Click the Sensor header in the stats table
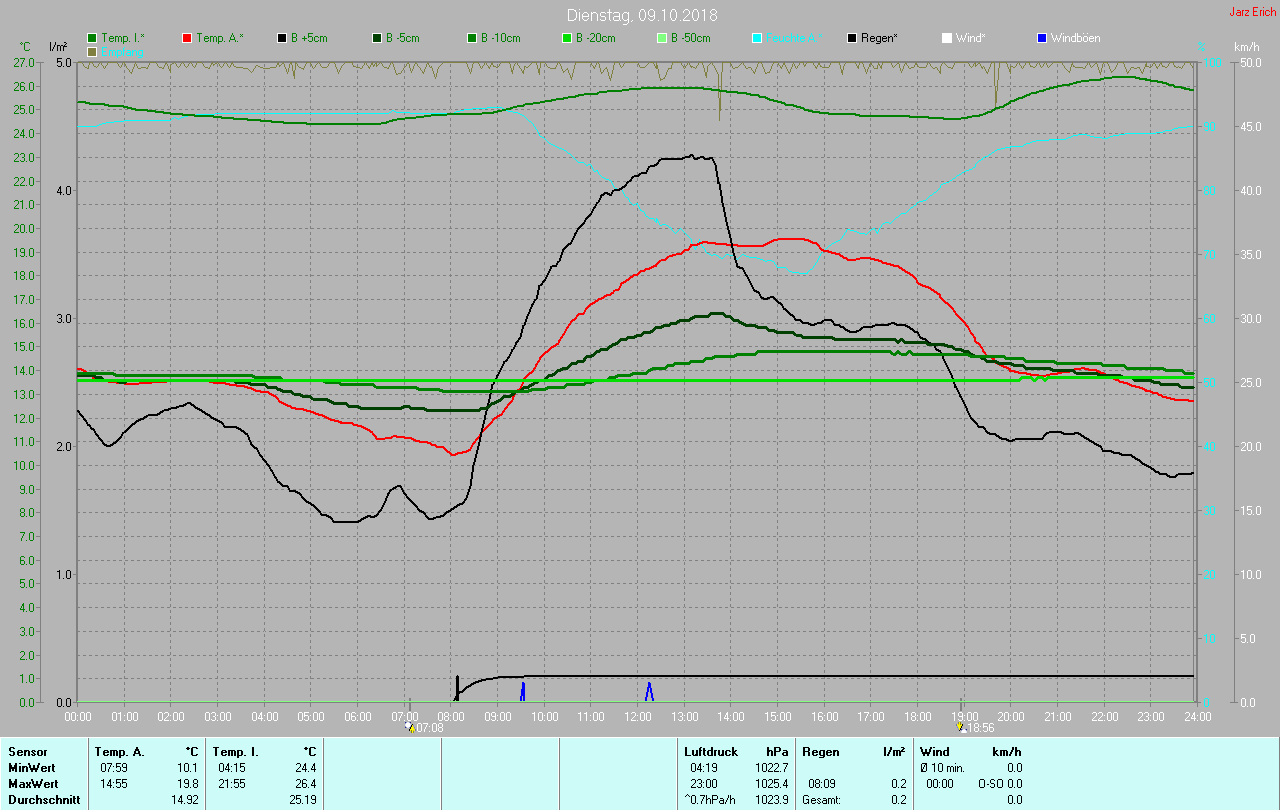Screen dimensions: 1280x810 click(28, 751)
